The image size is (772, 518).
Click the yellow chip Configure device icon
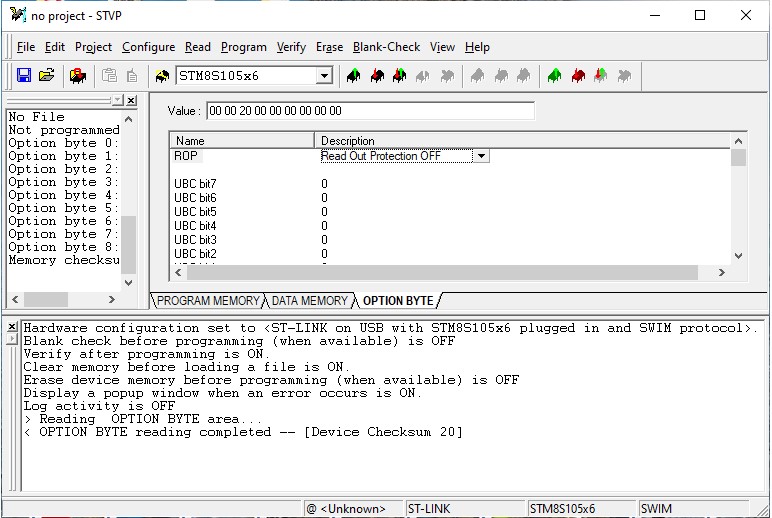click(162, 76)
